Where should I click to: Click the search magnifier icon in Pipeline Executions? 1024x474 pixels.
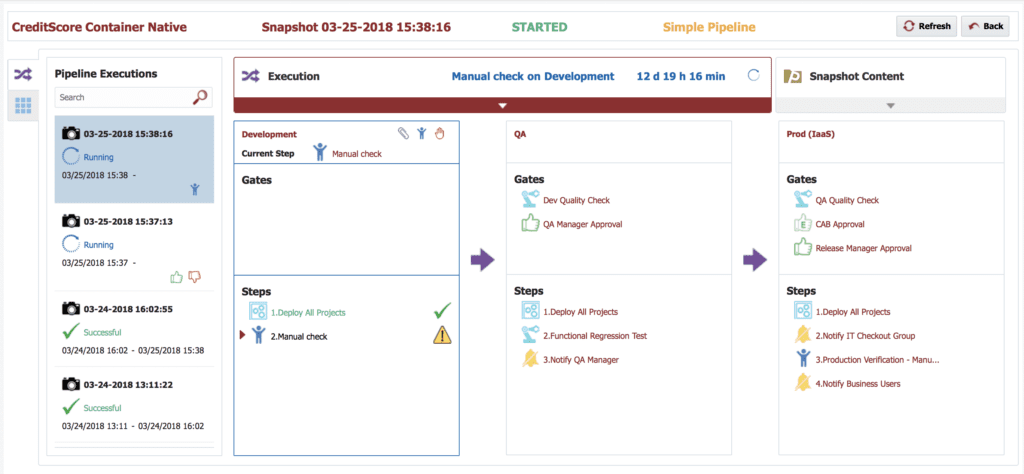click(x=200, y=97)
